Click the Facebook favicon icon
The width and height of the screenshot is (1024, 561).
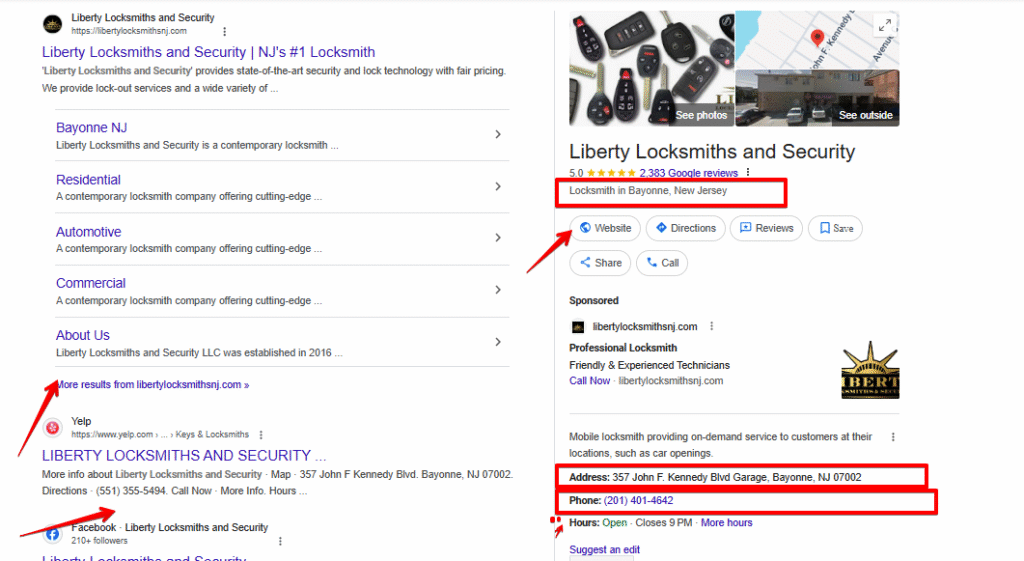pos(52,534)
